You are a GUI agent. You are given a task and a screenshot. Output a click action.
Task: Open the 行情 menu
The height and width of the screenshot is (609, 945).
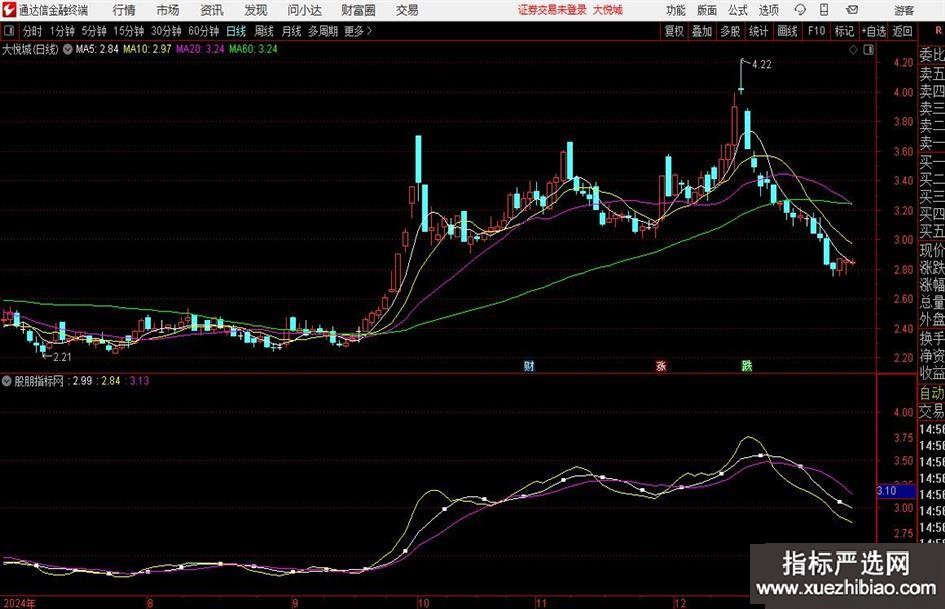point(124,10)
